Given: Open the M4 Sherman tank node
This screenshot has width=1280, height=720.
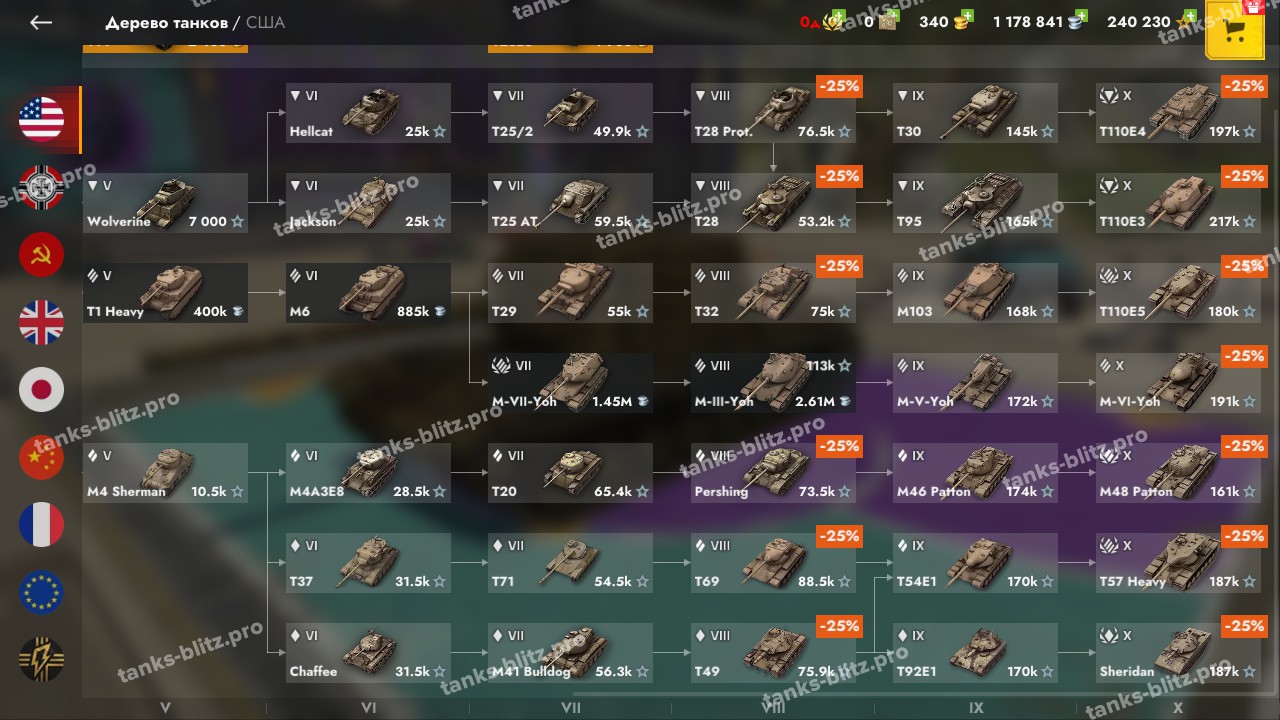Looking at the screenshot, I should pos(165,473).
